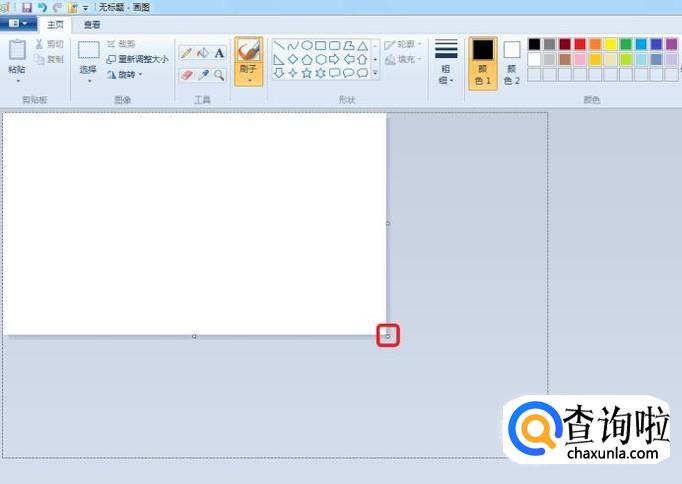Image resolution: width=682 pixels, height=484 pixels.
Task: Choose the straight Line shape
Action: point(279,46)
